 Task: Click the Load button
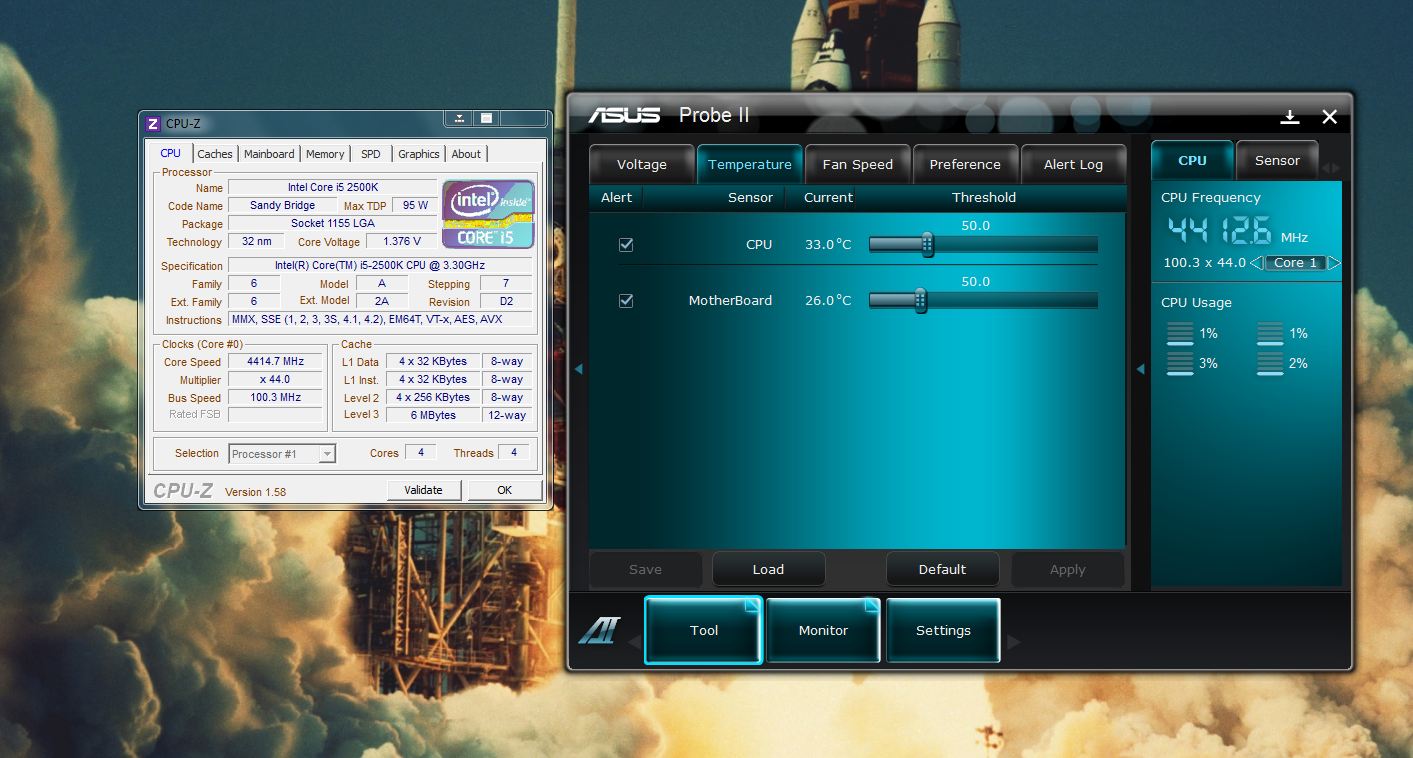pyautogui.click(x=768, y=569)
